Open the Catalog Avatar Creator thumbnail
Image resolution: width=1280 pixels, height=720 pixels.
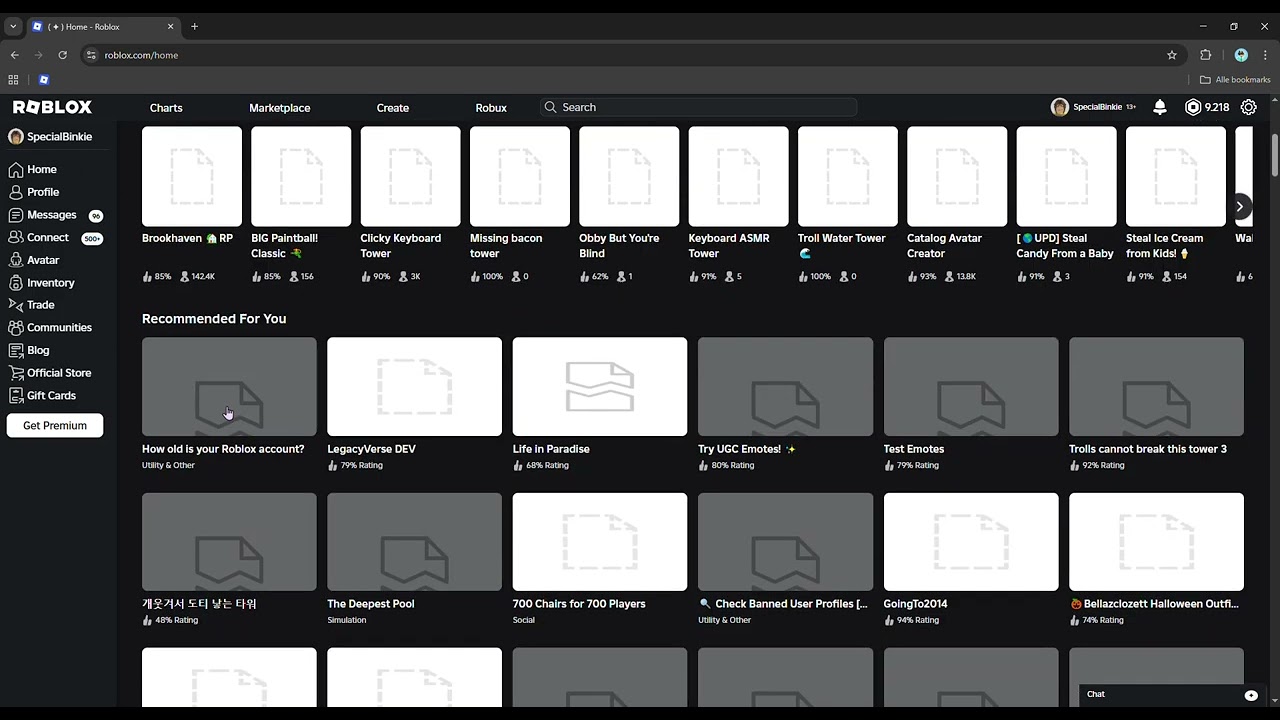click(957, 176)
